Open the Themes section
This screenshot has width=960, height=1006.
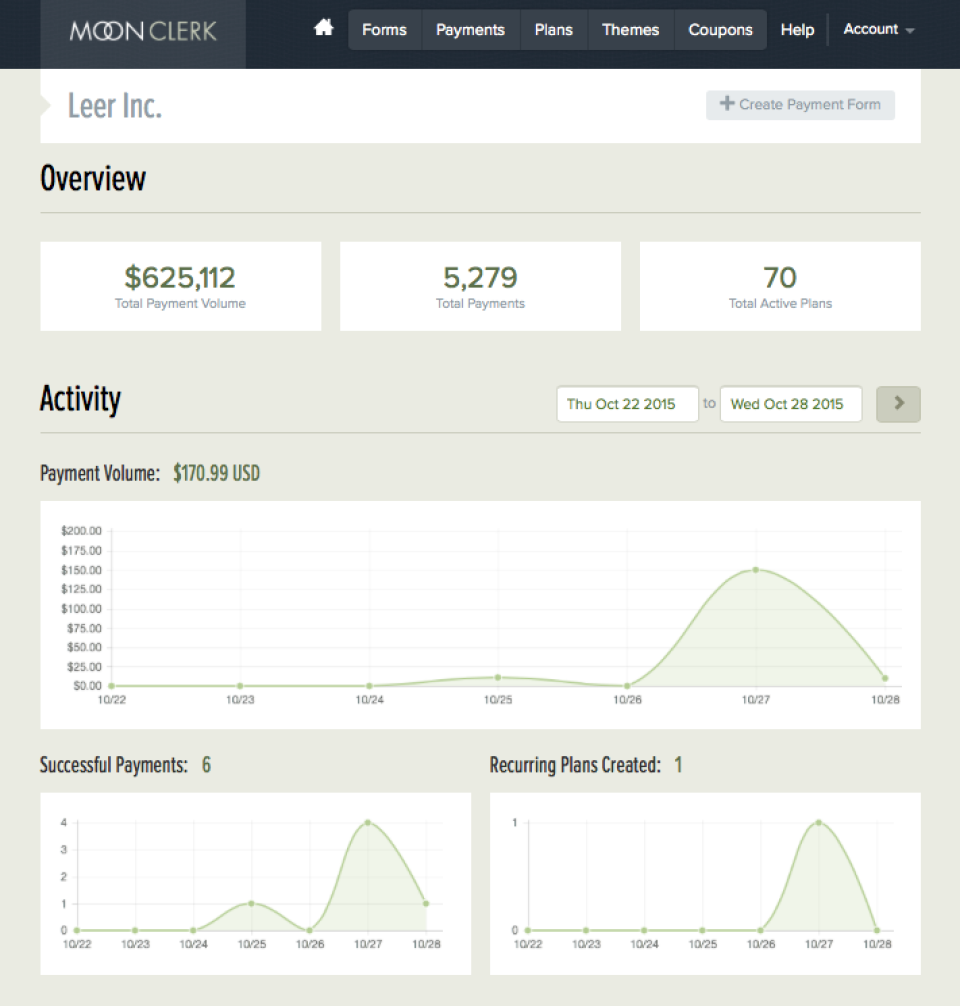pyautogui.click(x=630, y=29)
